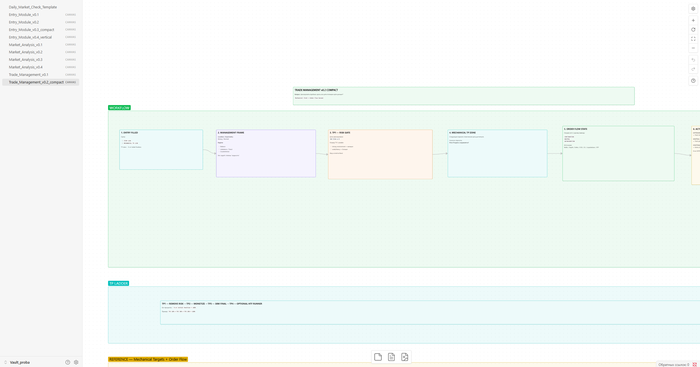Undo last canvas action
Viewport: 700px width, 367px height.
tap(693, 60)
